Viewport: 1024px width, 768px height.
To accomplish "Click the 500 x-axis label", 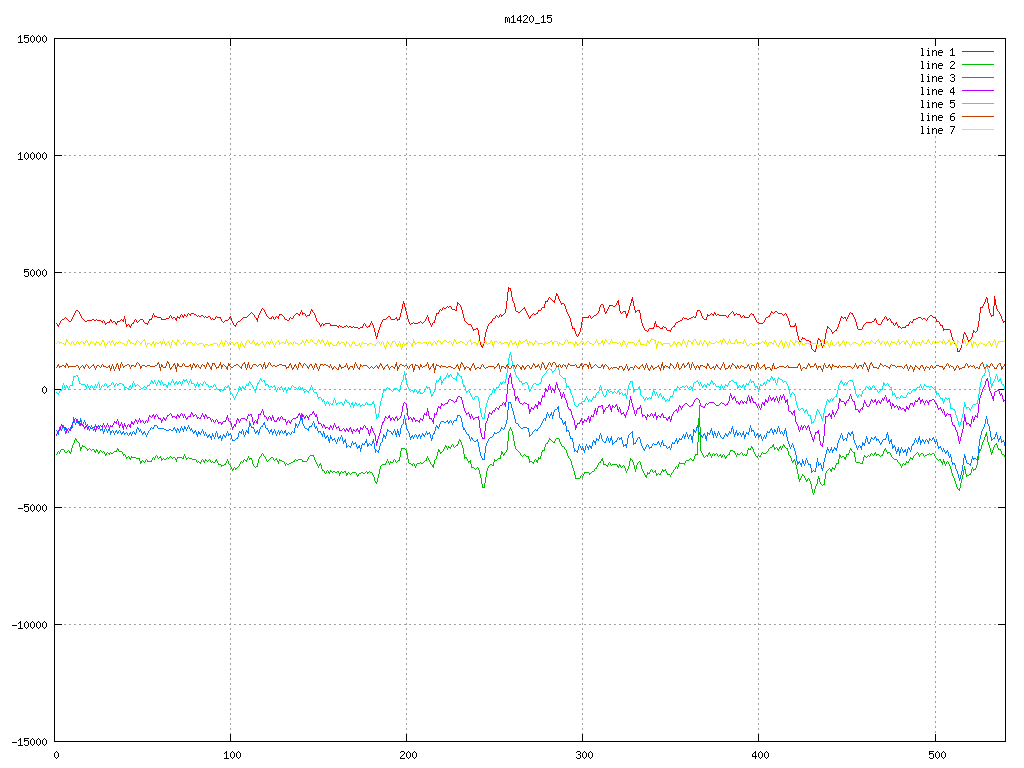I will tap(937, 756).
